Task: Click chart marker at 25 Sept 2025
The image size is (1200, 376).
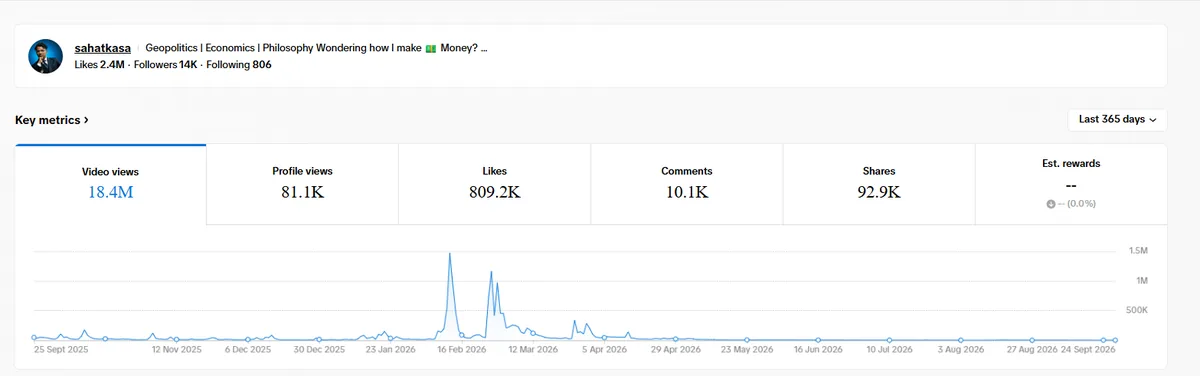Action: pos(34,337)
